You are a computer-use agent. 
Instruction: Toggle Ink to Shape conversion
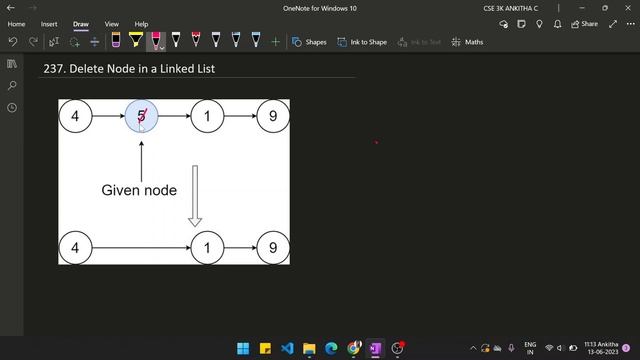point(362,42)
